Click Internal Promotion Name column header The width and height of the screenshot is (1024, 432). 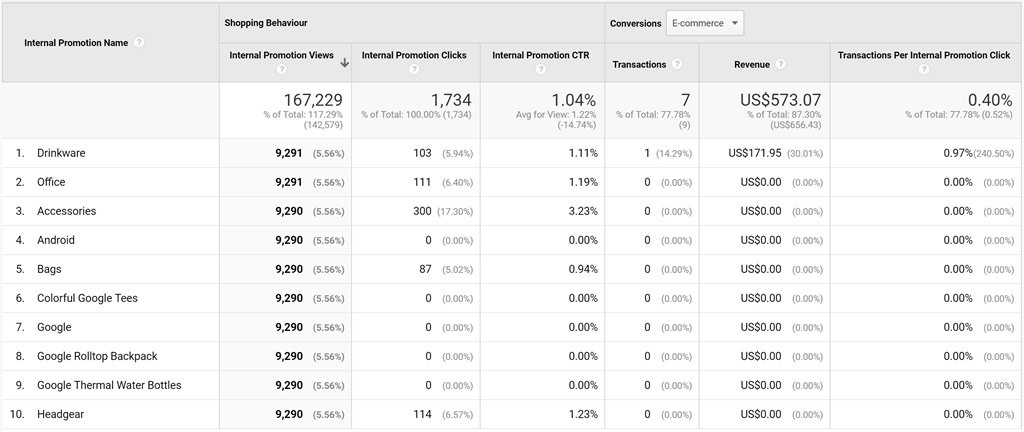pyautogui.click(x=76, y=42)
